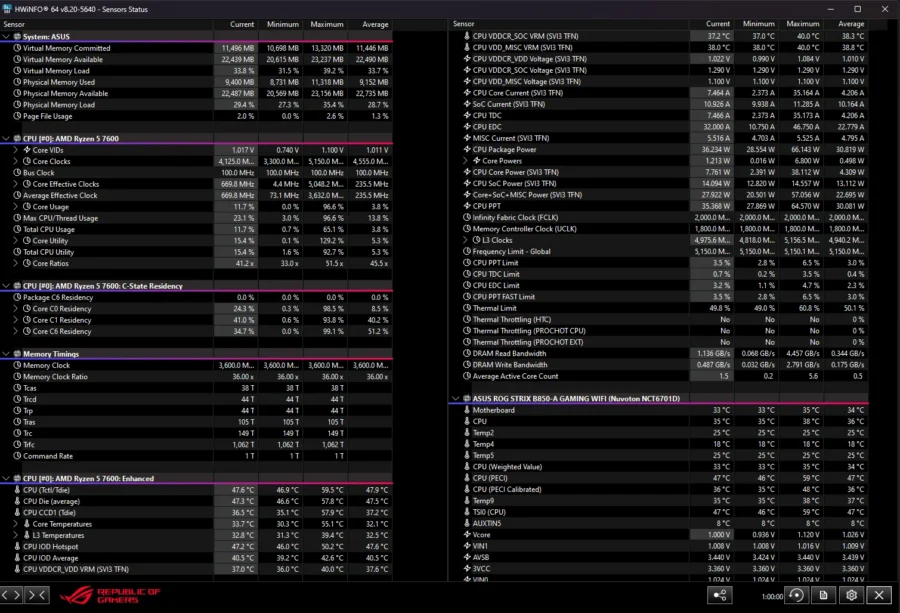The width and height of the screenshot is (900, 613).
Task: Click clock icon beside Tcas timing
Action: click(17, 389)
